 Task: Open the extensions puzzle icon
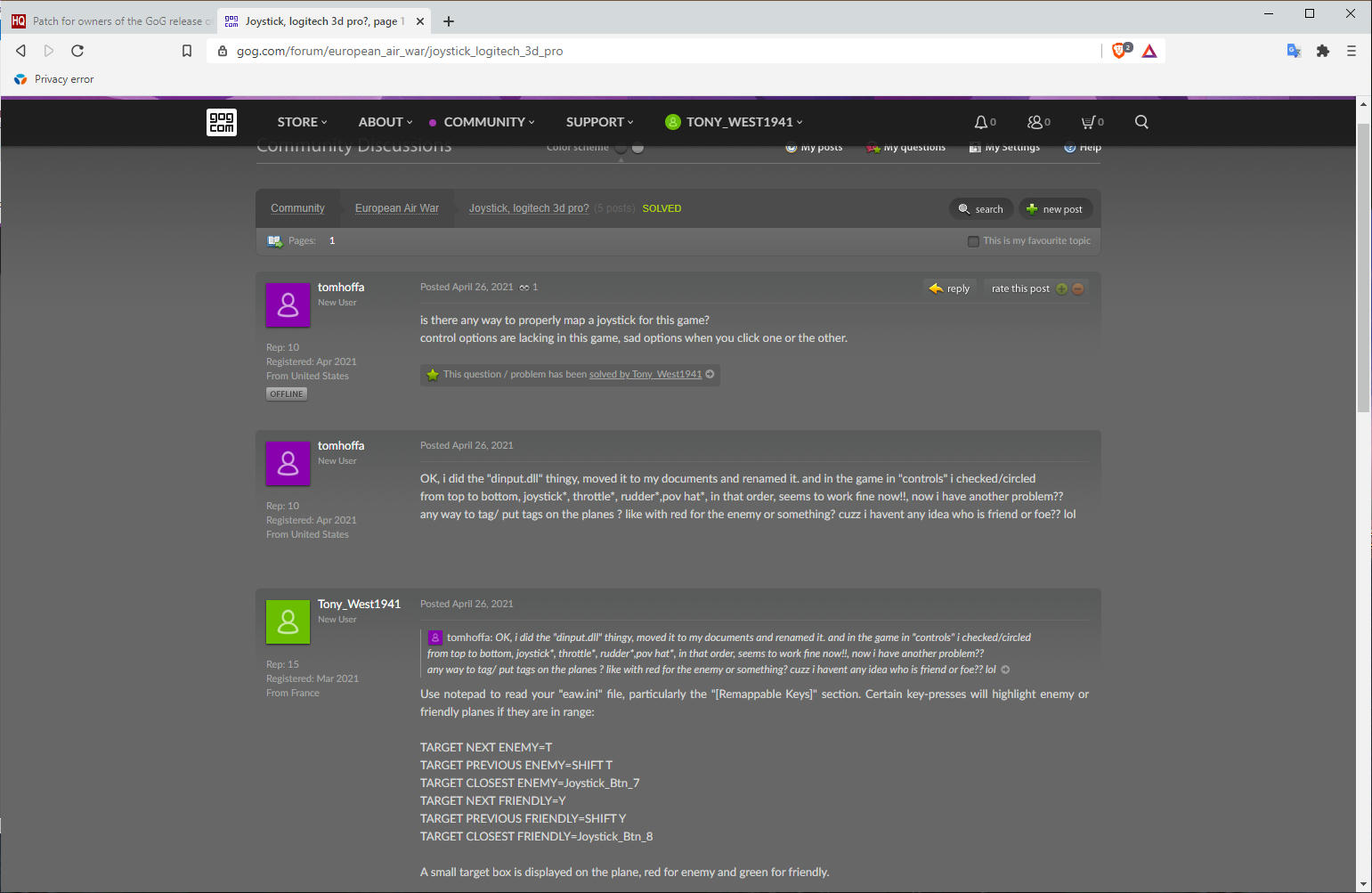[1323, 51]
